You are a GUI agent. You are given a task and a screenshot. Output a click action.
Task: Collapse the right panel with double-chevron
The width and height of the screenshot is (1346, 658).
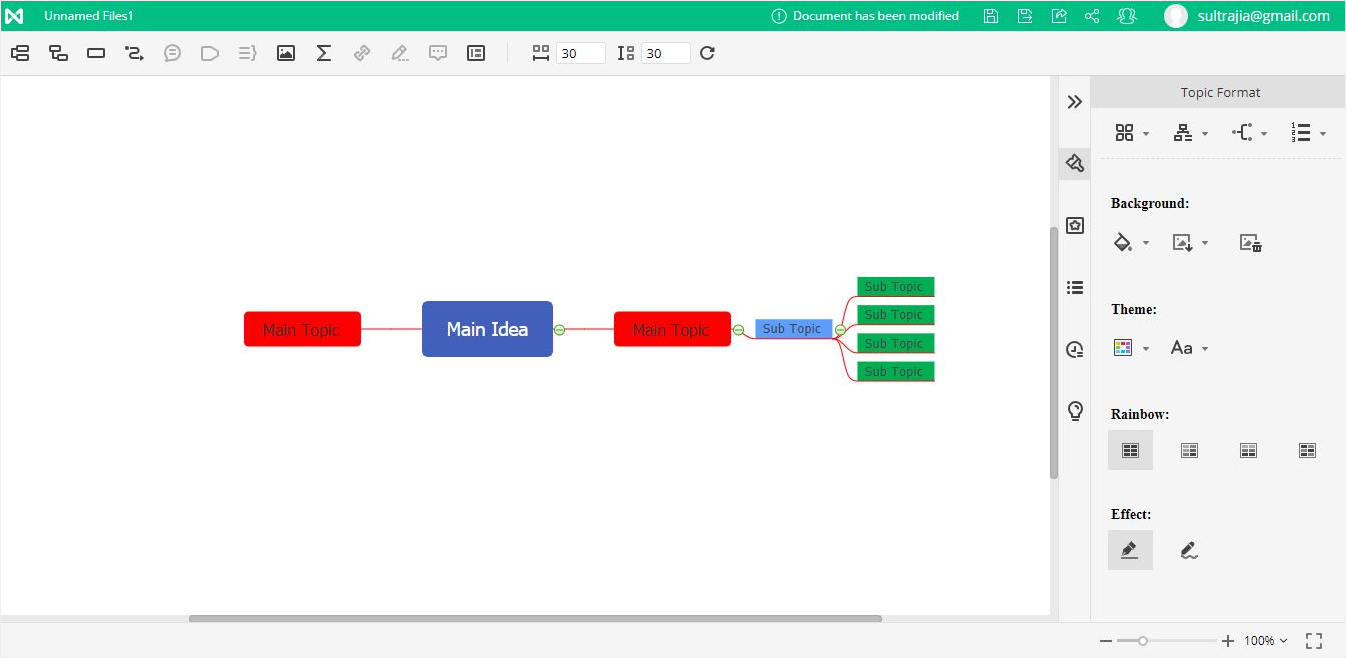[1075, 102]
